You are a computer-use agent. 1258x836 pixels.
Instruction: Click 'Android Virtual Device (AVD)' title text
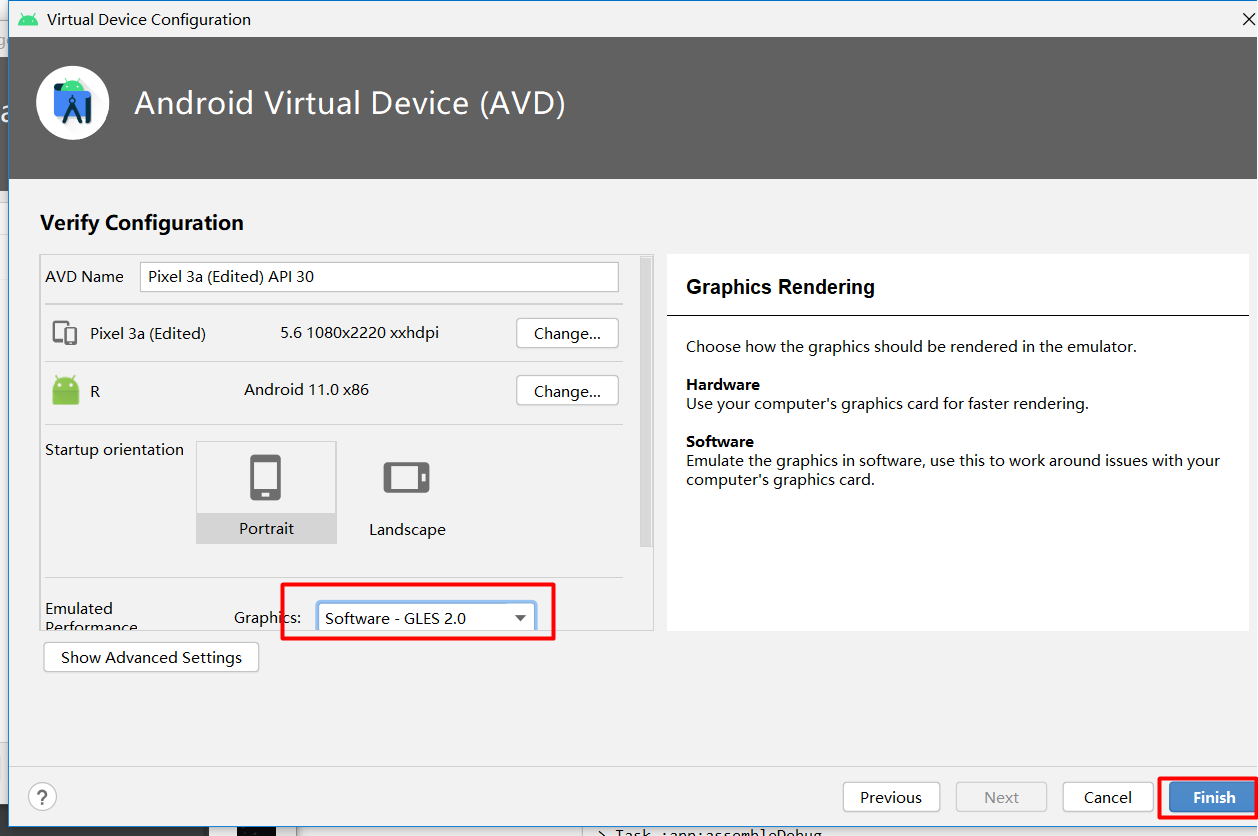tap(350, 103)
